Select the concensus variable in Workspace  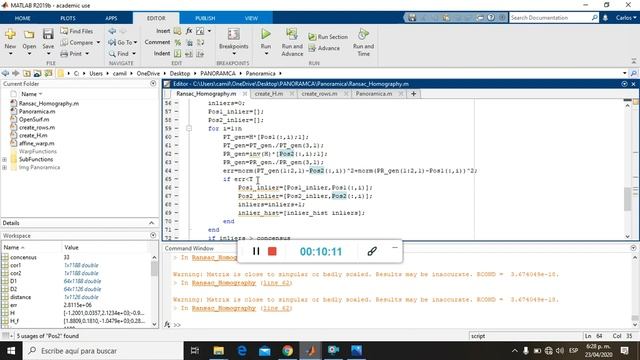tap(23, 258)
